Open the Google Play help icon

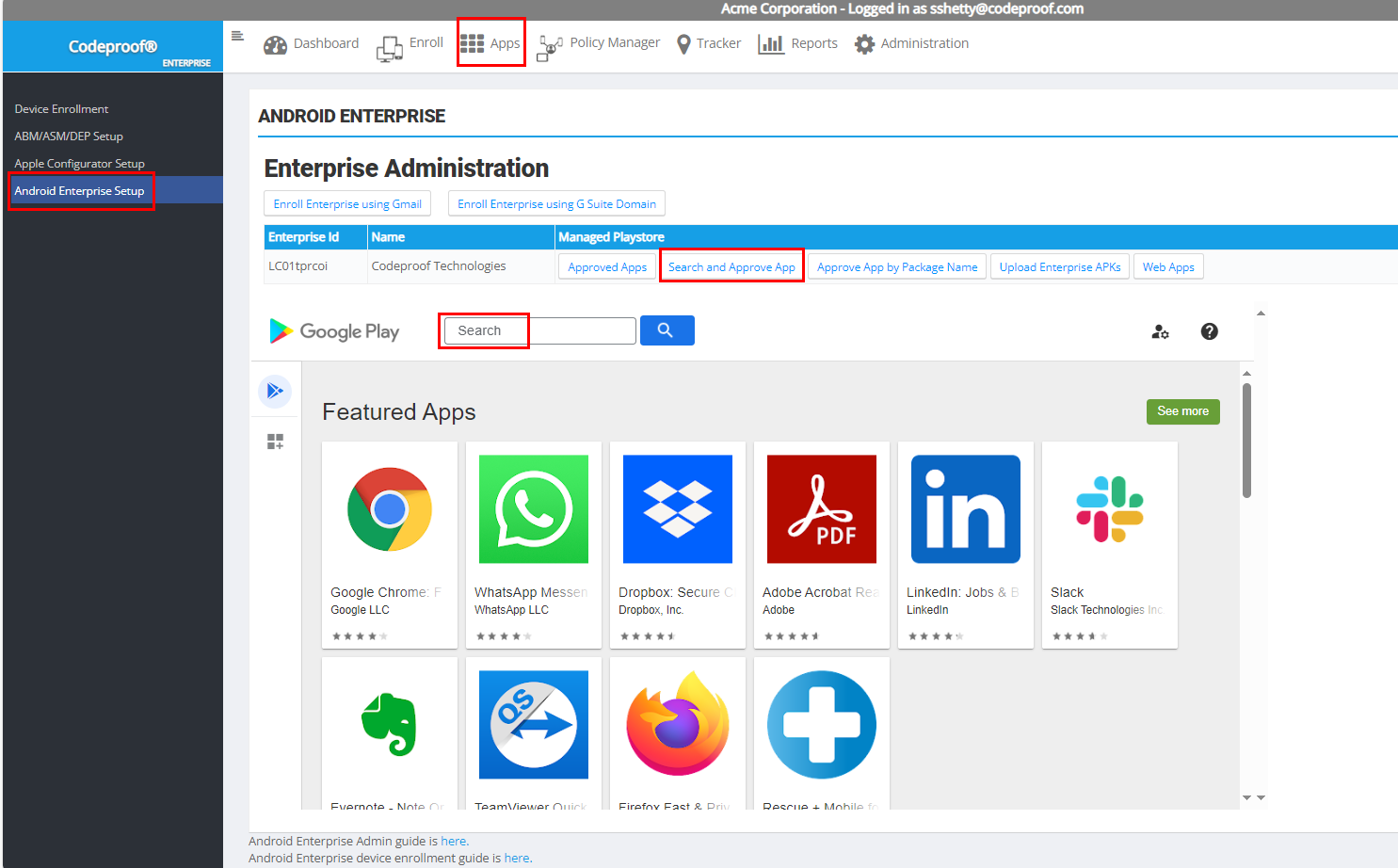tap(1210, 331)
